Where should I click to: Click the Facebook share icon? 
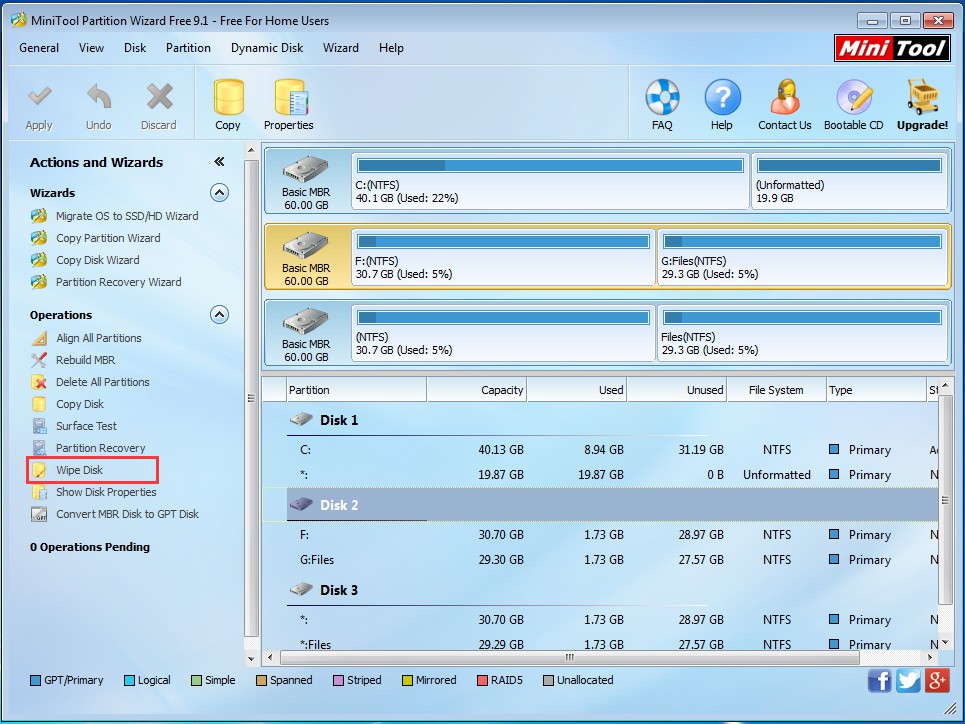tap(880, 681)
